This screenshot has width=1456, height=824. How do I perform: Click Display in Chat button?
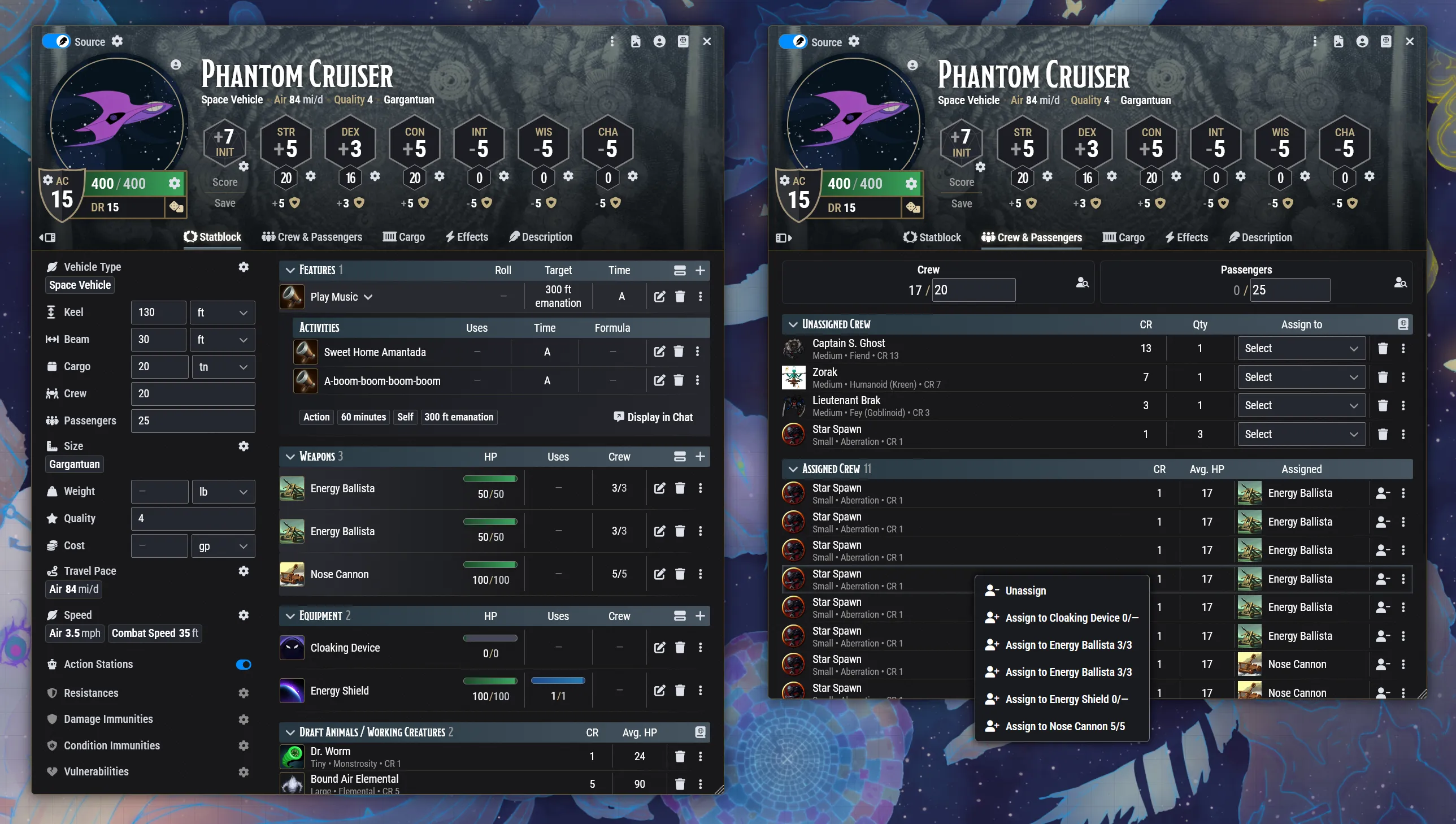coord(653,417)
